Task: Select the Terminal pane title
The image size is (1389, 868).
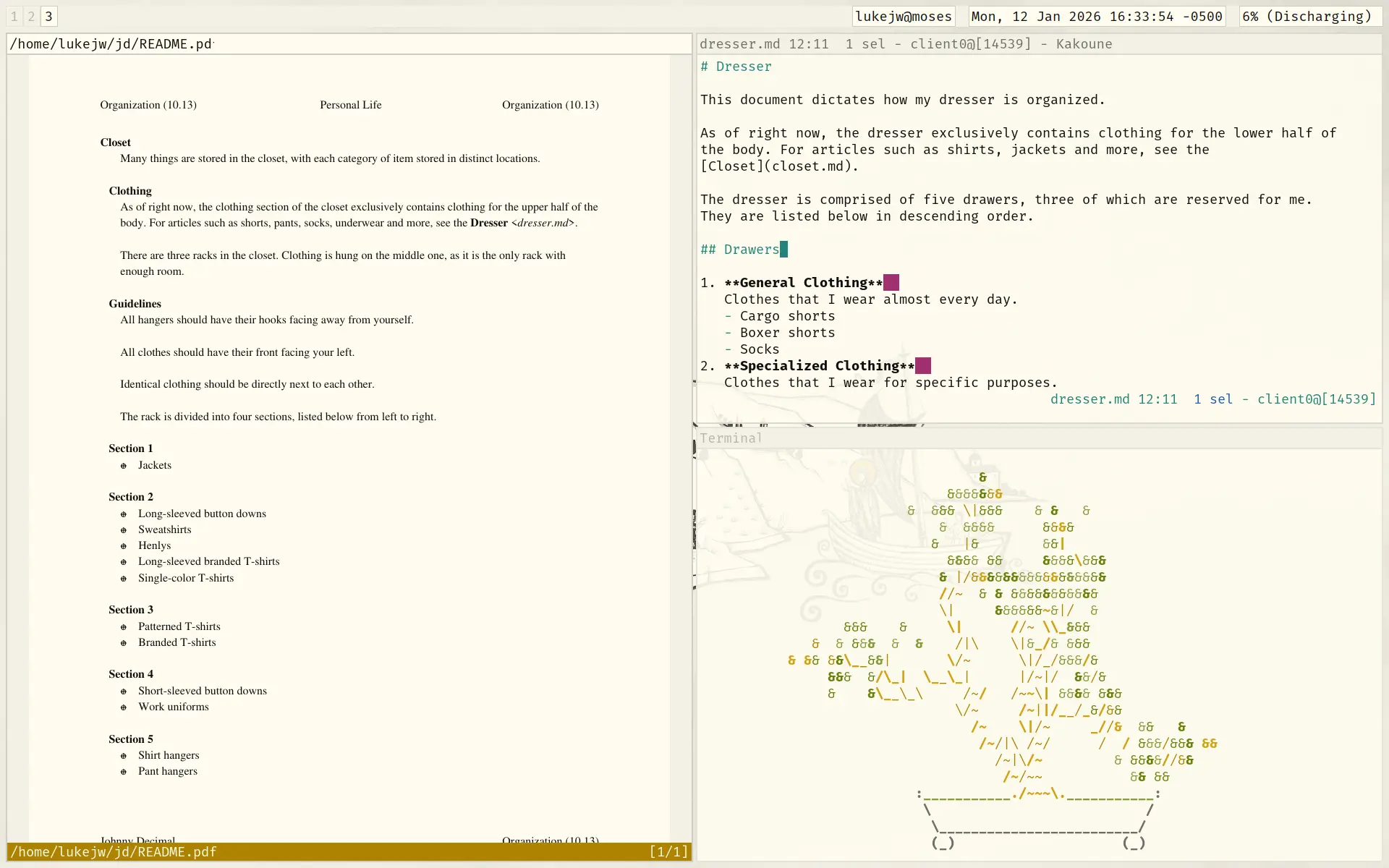Action: (x=731, y=438)
